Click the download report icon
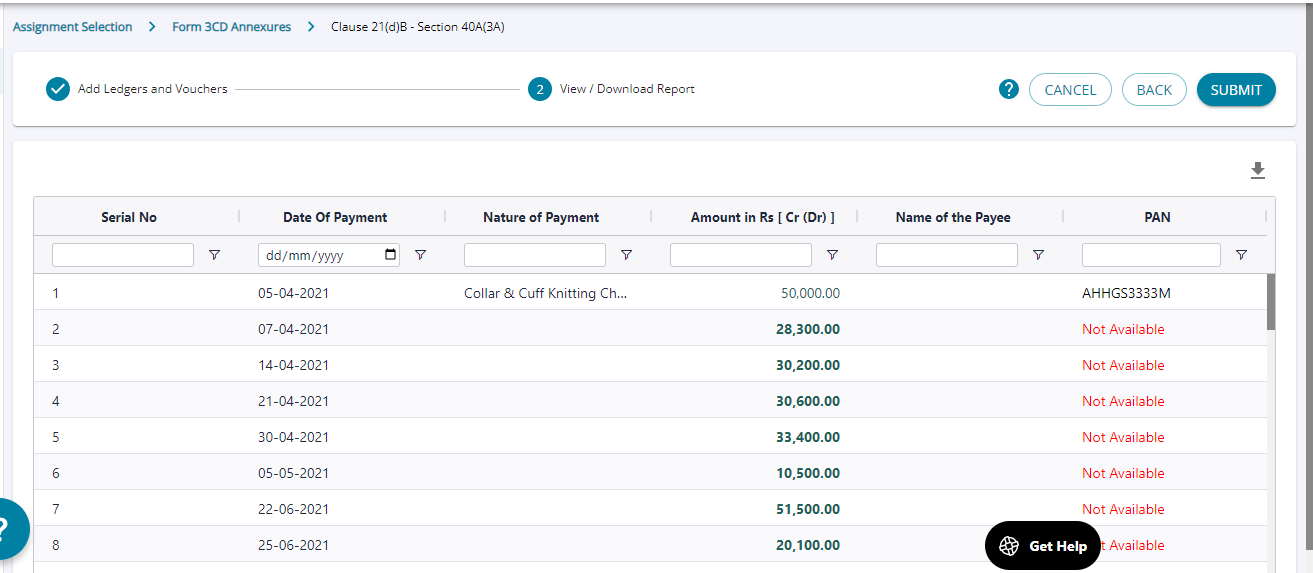The image size is (1313, 573). click(x=1258, y=171)
